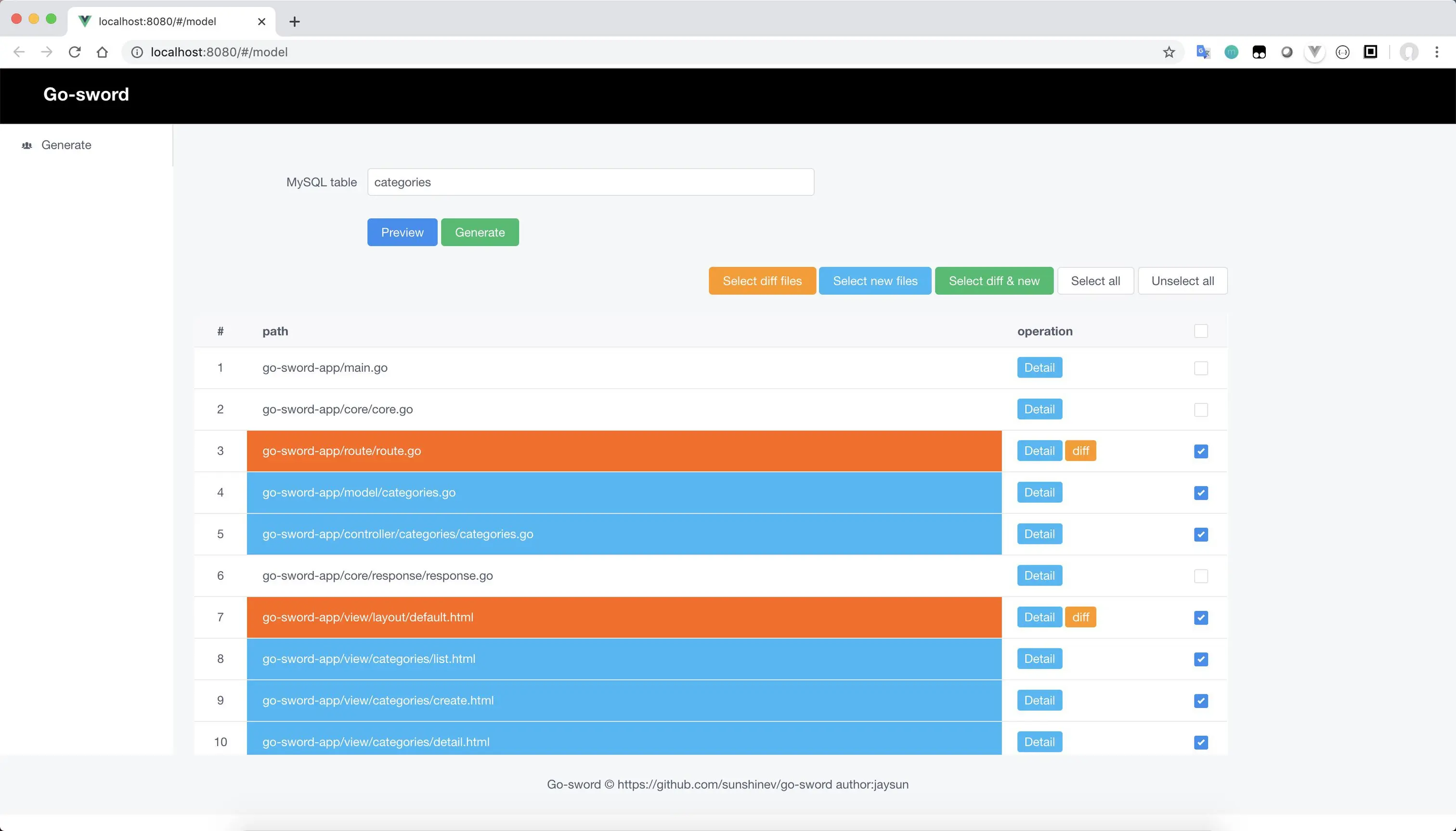Open the Generate sidebar menu item
Viewport: 1456px width, 831px height.
65,145
